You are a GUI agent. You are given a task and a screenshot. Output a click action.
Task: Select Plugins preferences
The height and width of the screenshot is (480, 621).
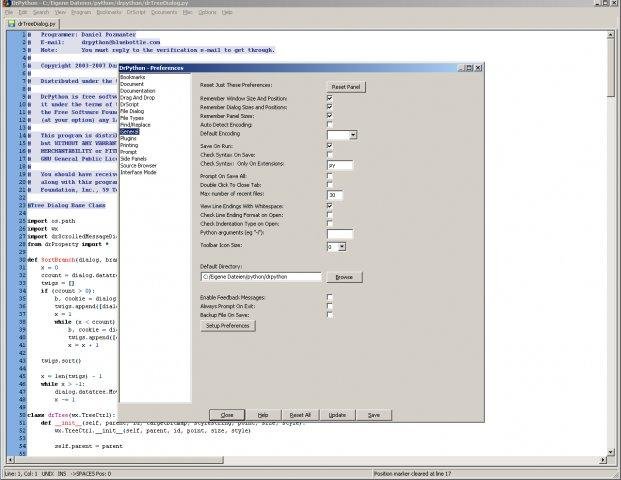tap(128, 138)
